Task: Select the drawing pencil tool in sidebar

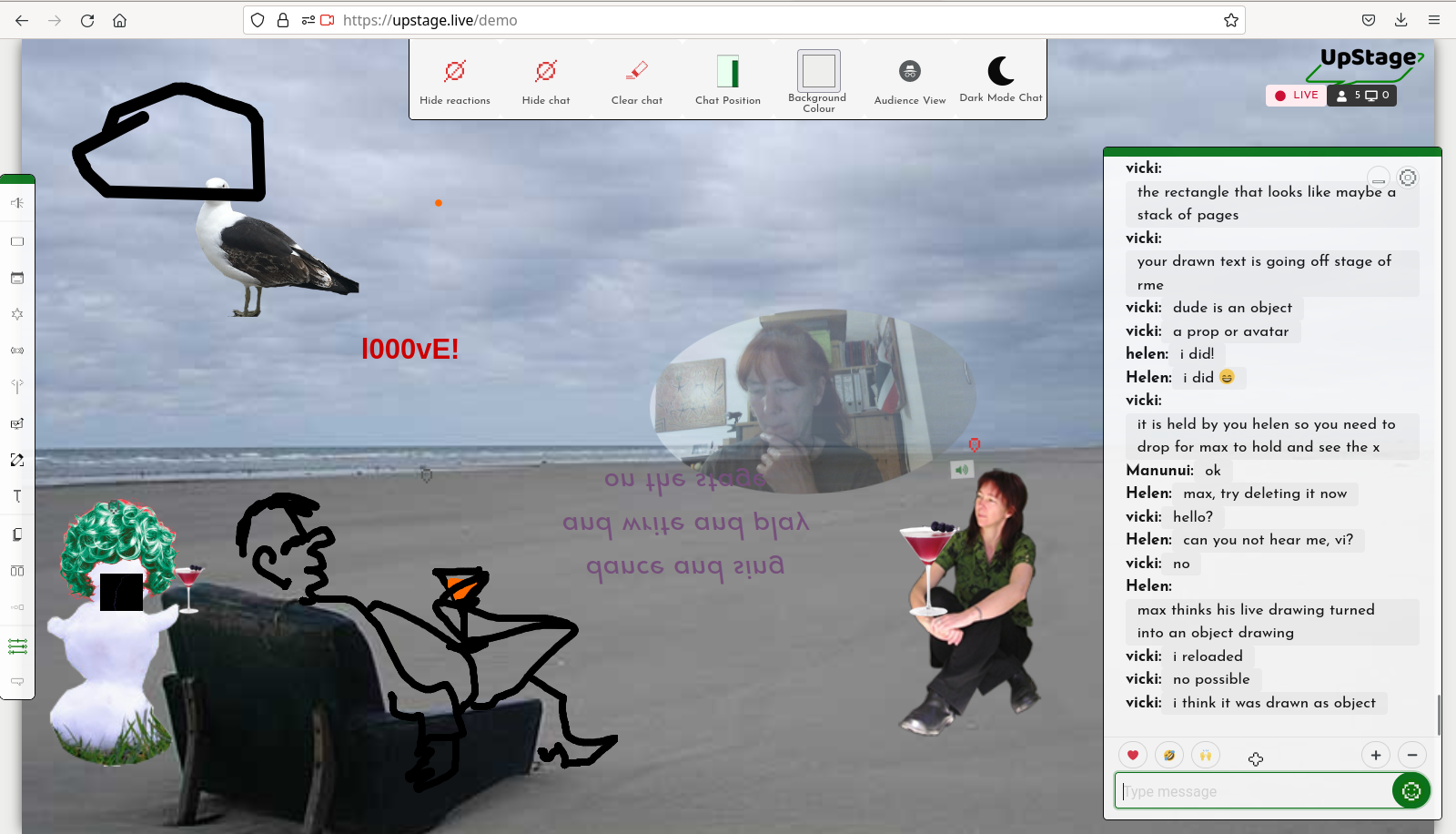Action: pyautogui.click(x=17, y=460)
